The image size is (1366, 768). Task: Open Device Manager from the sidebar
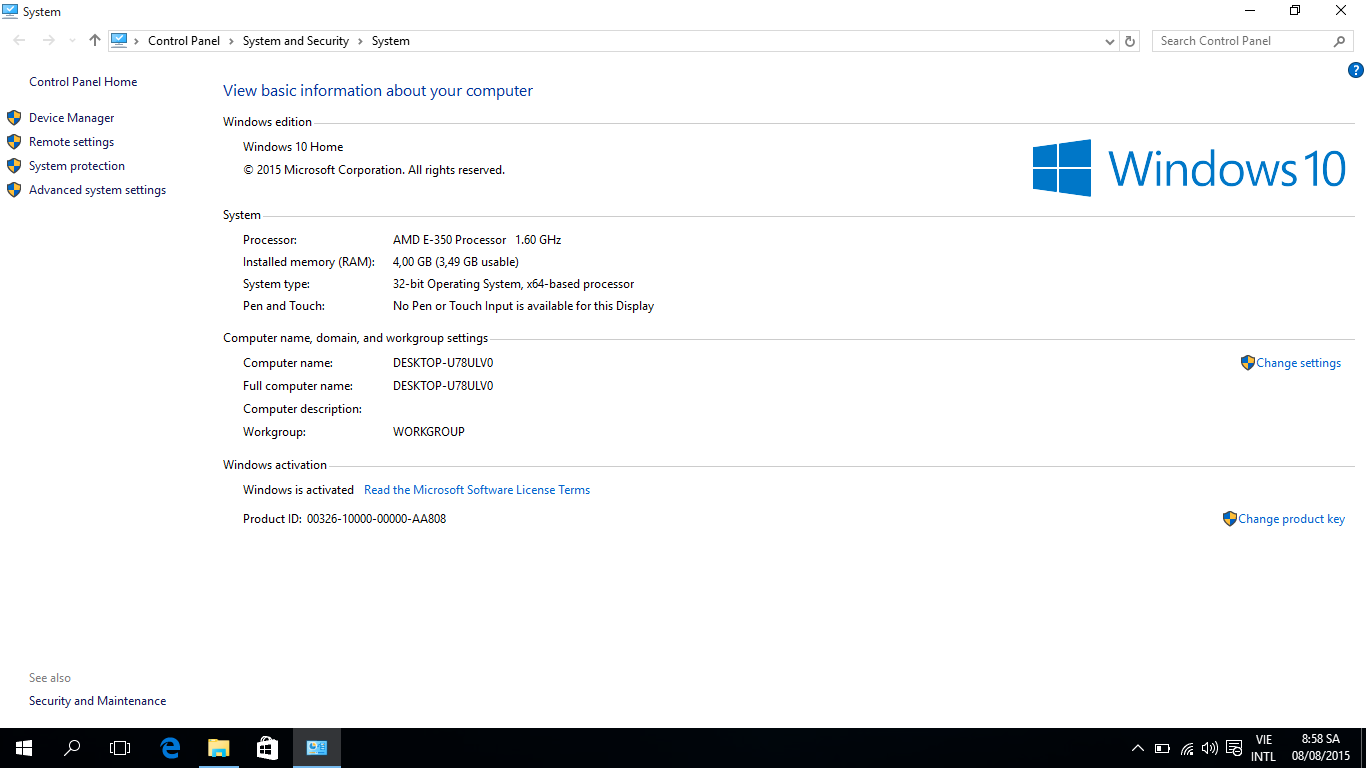(x=71, y=118)
